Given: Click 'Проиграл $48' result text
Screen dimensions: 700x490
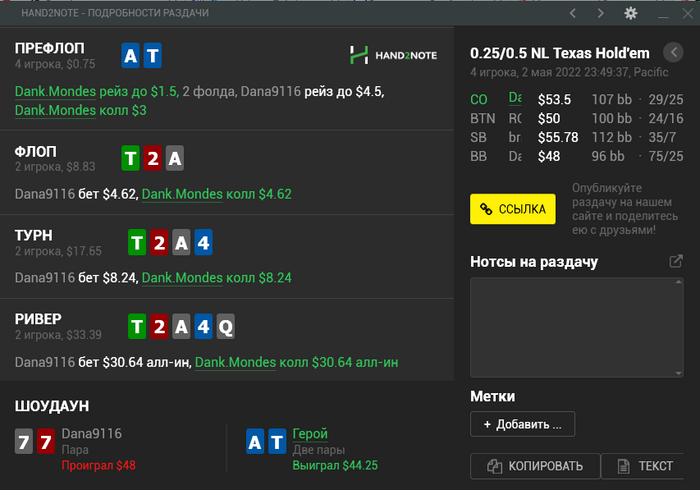Looking at the screenshot, I should point(99,465).
